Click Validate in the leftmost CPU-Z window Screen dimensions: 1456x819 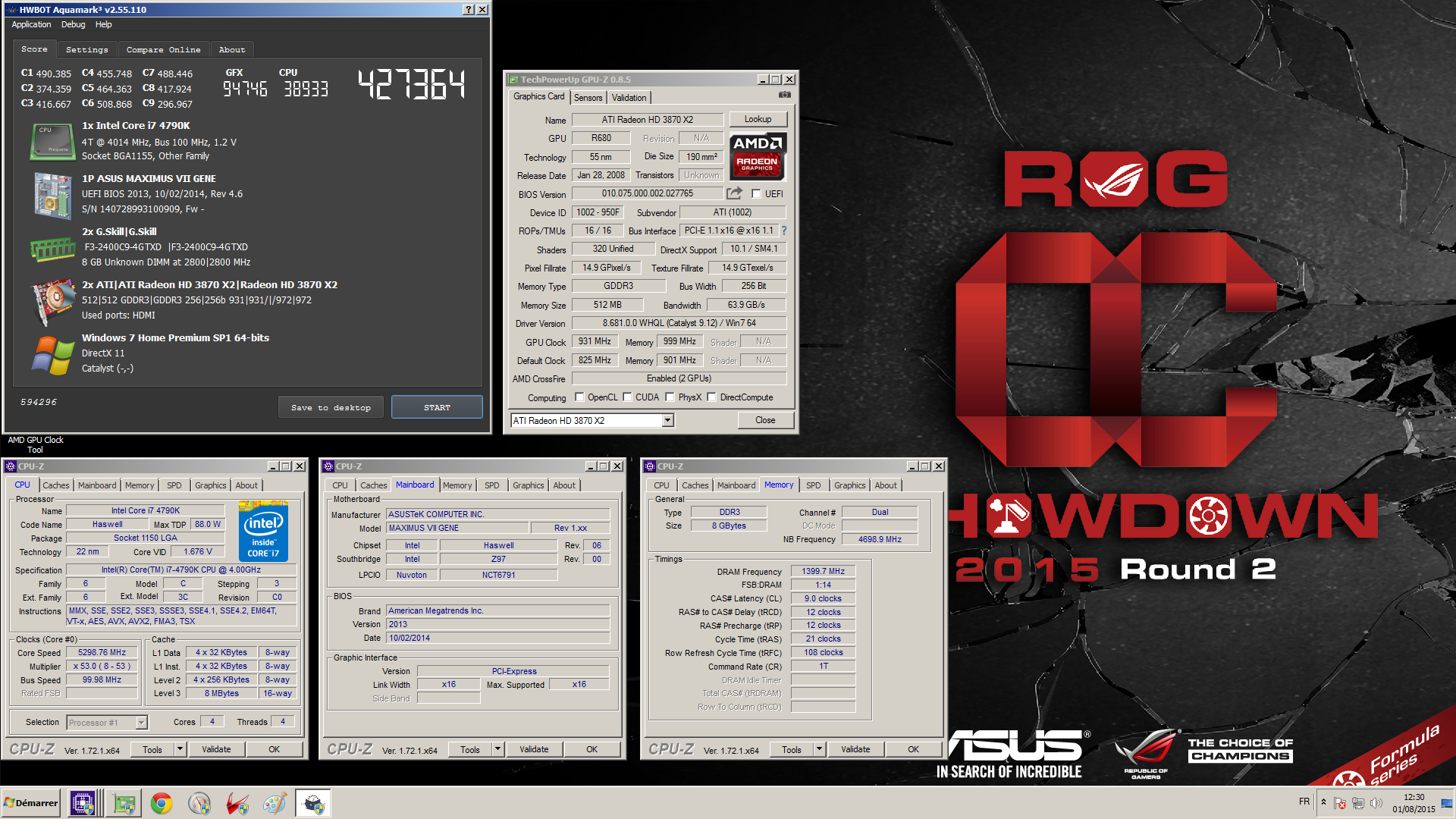[x=216, y=749]
